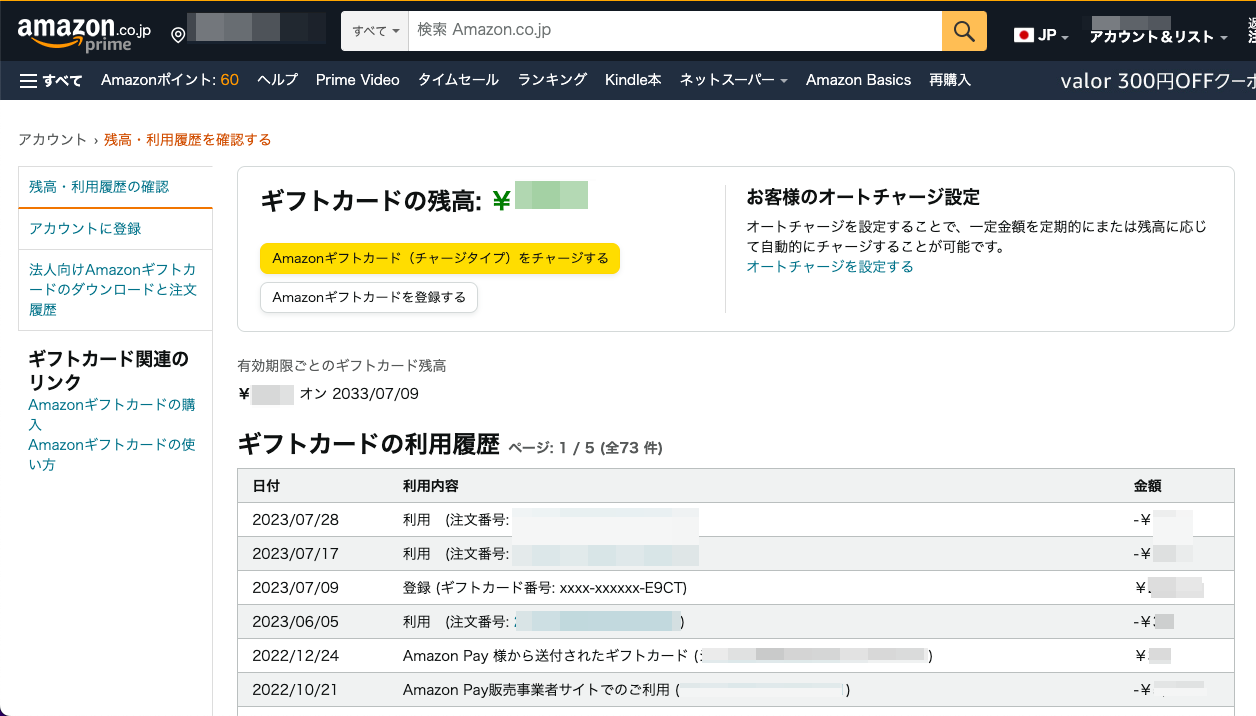Click the 2022/12/24 date cell

(295, 656)
